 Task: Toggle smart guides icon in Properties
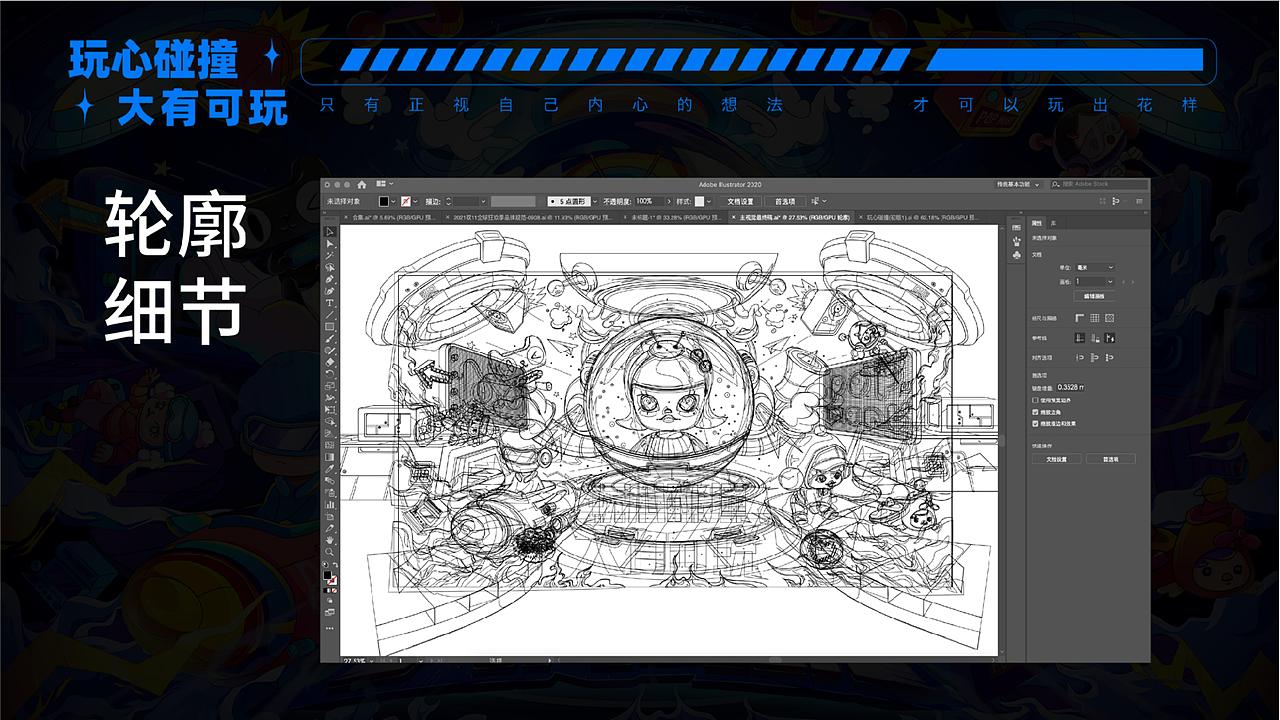pos(1110,338)
